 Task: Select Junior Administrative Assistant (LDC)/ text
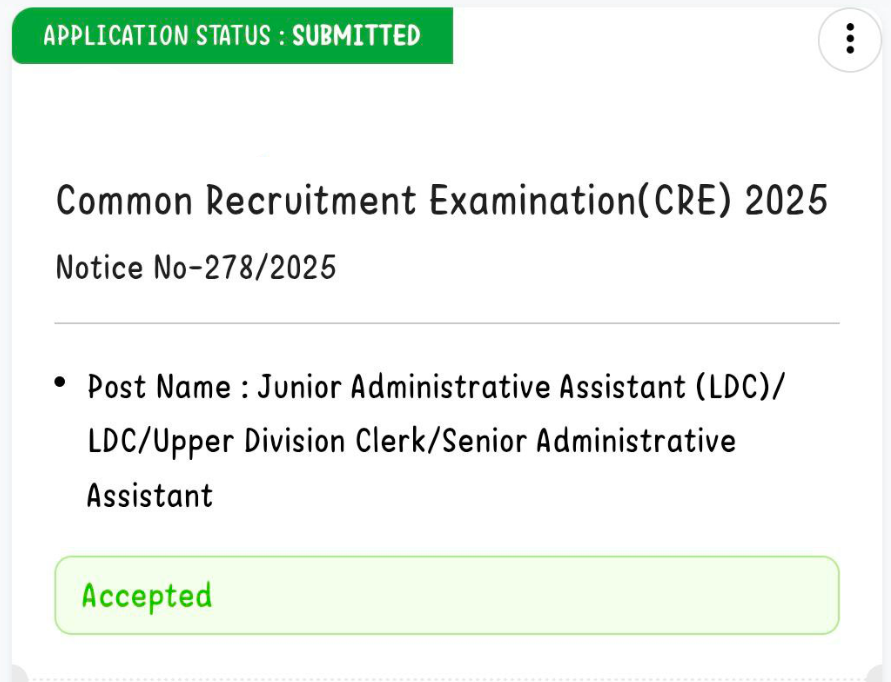521,387
